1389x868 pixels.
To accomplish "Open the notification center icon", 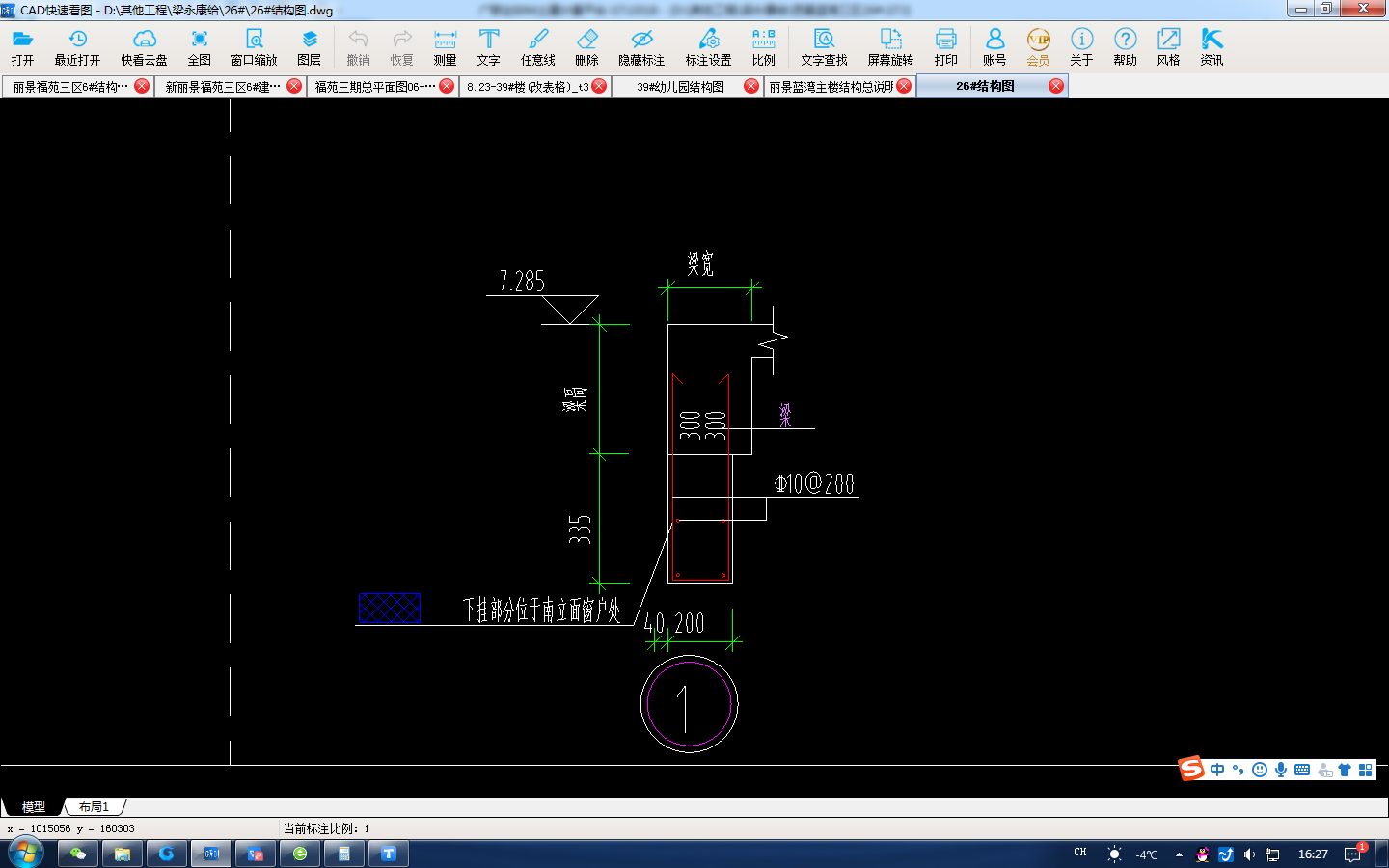I will click(x=1353, y=854).
